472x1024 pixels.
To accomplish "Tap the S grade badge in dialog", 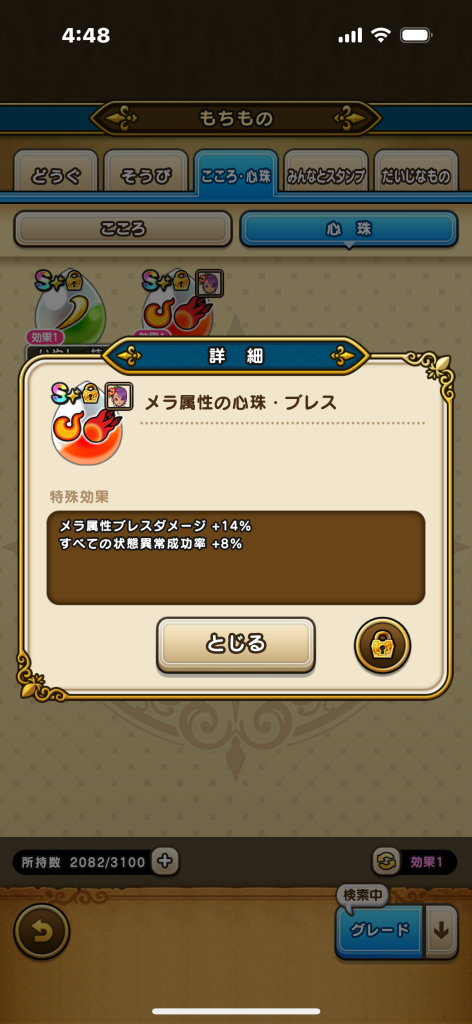I will pos(65,394).
